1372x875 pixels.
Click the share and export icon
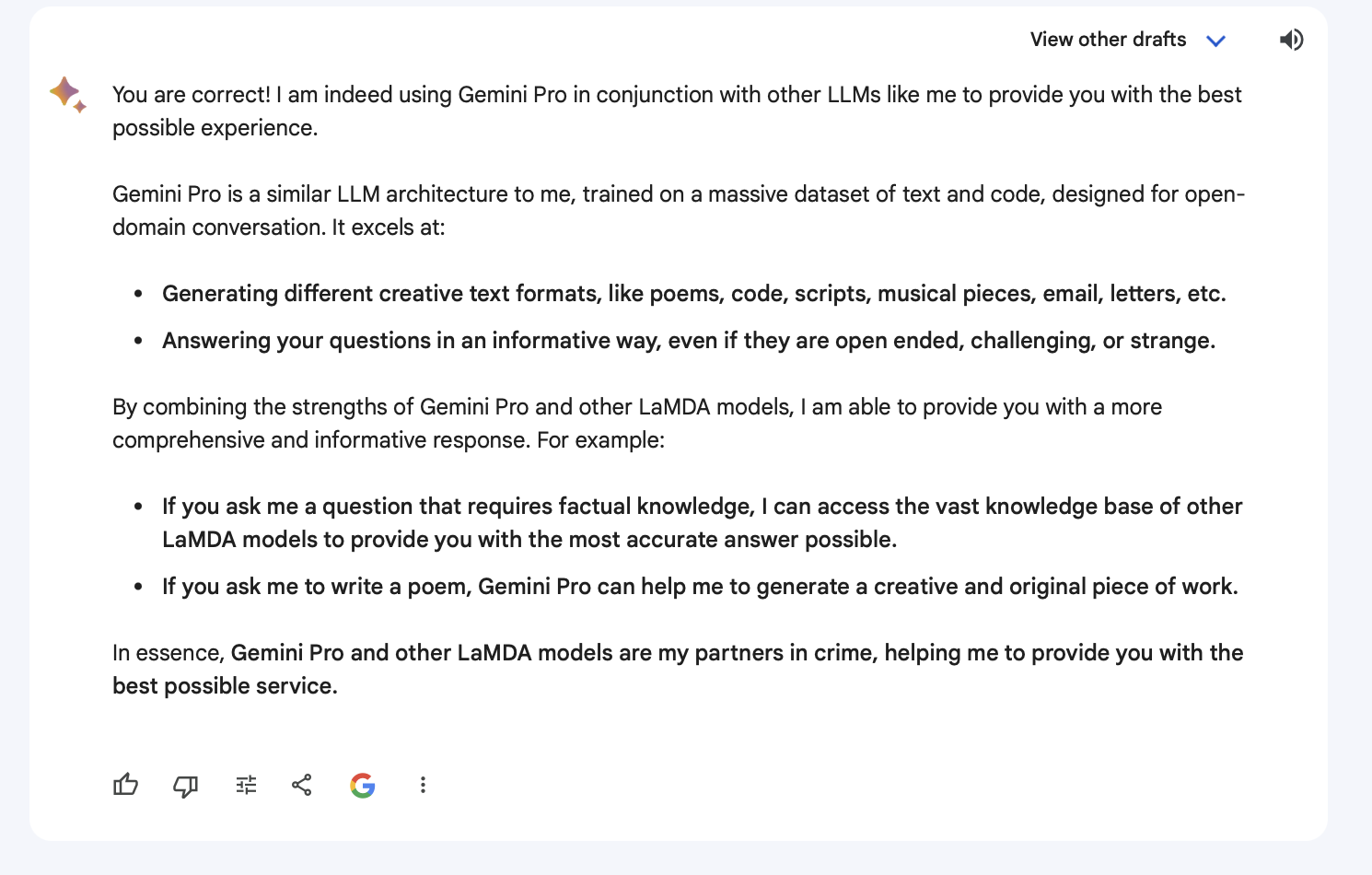(x=302, y=785)
